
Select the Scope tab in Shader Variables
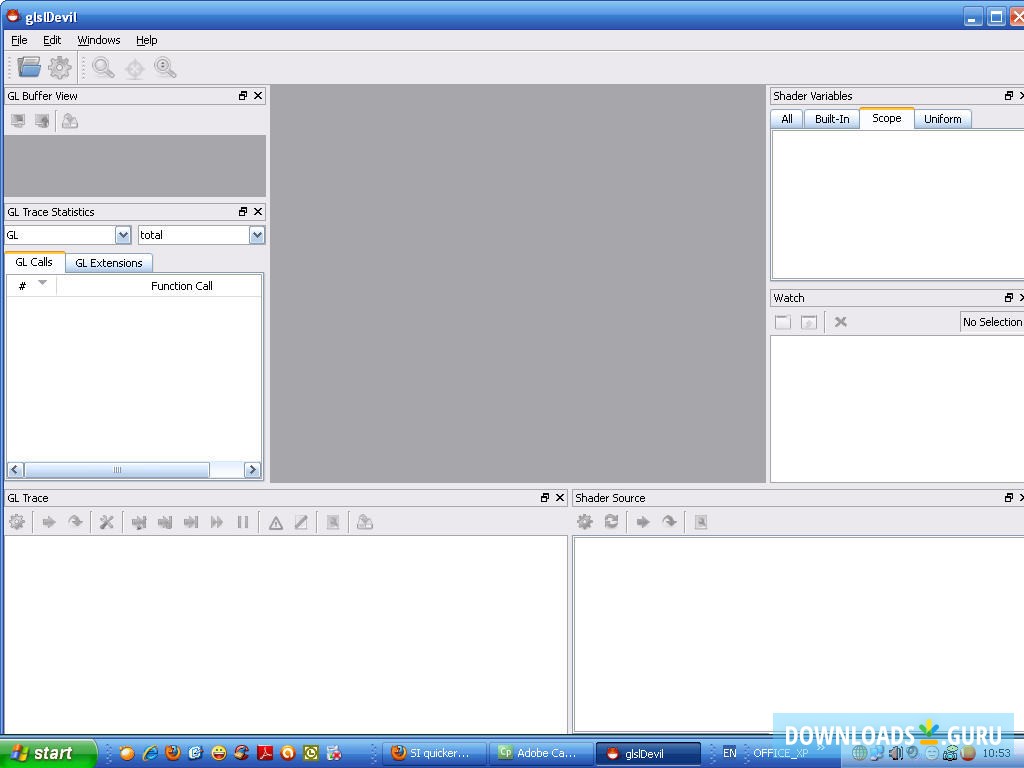point(886,118)
